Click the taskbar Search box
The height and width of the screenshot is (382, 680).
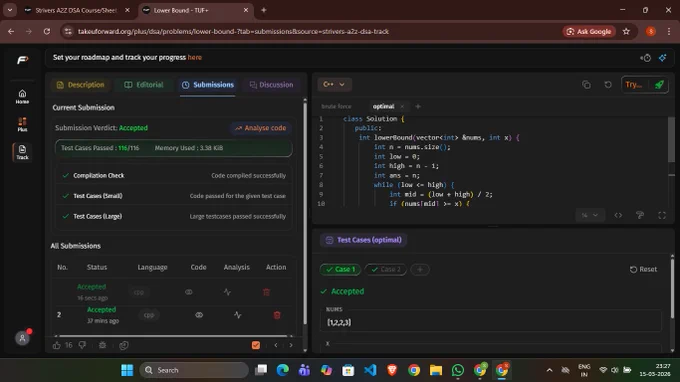[x=194, y=370]
